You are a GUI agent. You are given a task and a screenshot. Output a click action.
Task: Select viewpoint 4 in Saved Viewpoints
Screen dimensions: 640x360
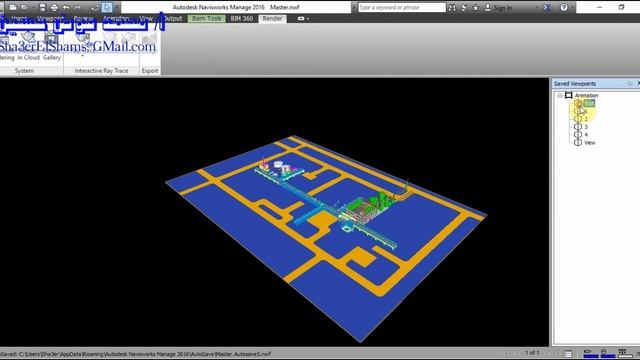click(586, 135)
